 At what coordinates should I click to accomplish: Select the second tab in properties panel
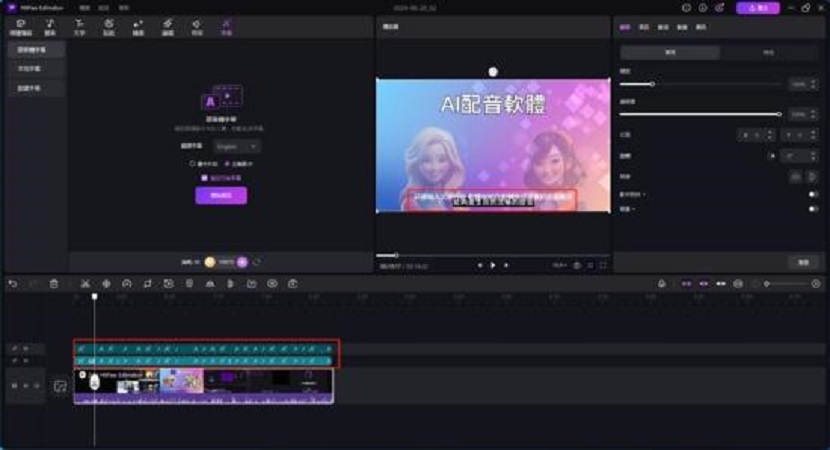[643, 25]
